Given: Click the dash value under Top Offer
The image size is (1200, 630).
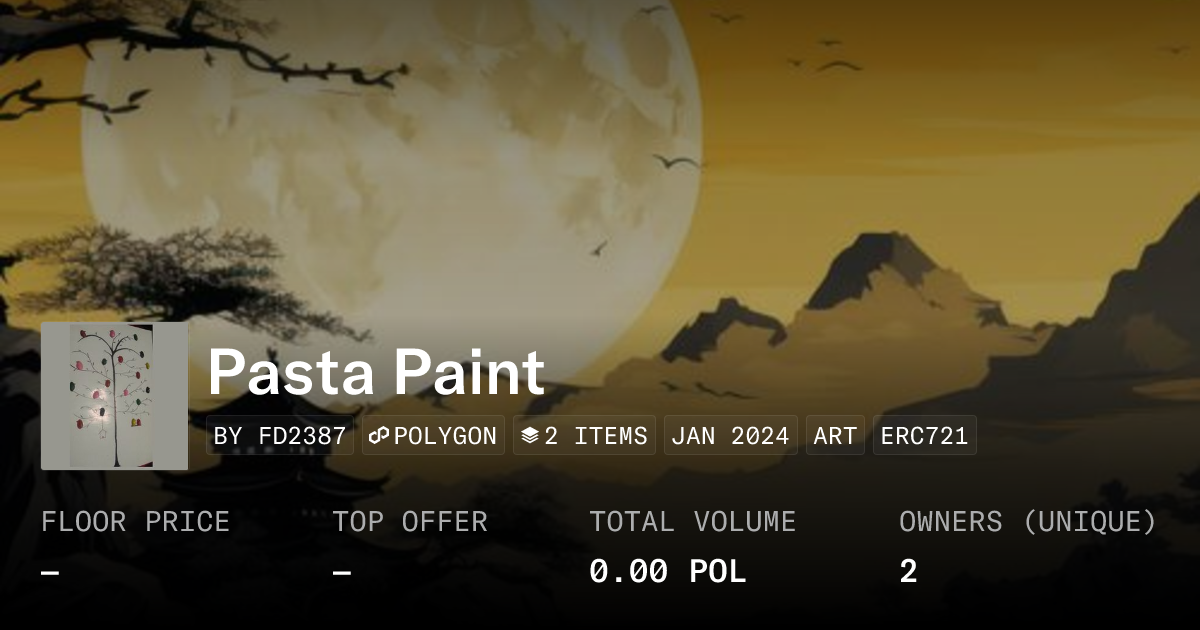Looking at the screenshot, I should [342, 573].
